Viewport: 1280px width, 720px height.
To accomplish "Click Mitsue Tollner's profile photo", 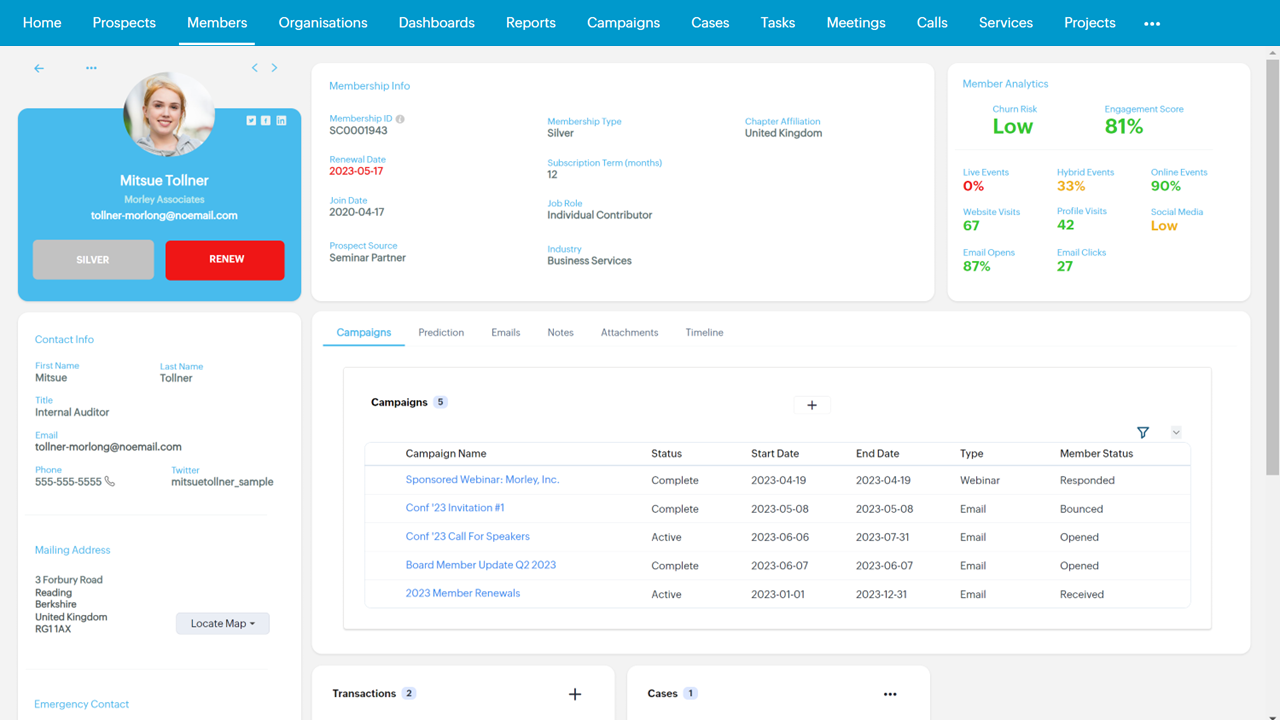I will coord(168,114).
